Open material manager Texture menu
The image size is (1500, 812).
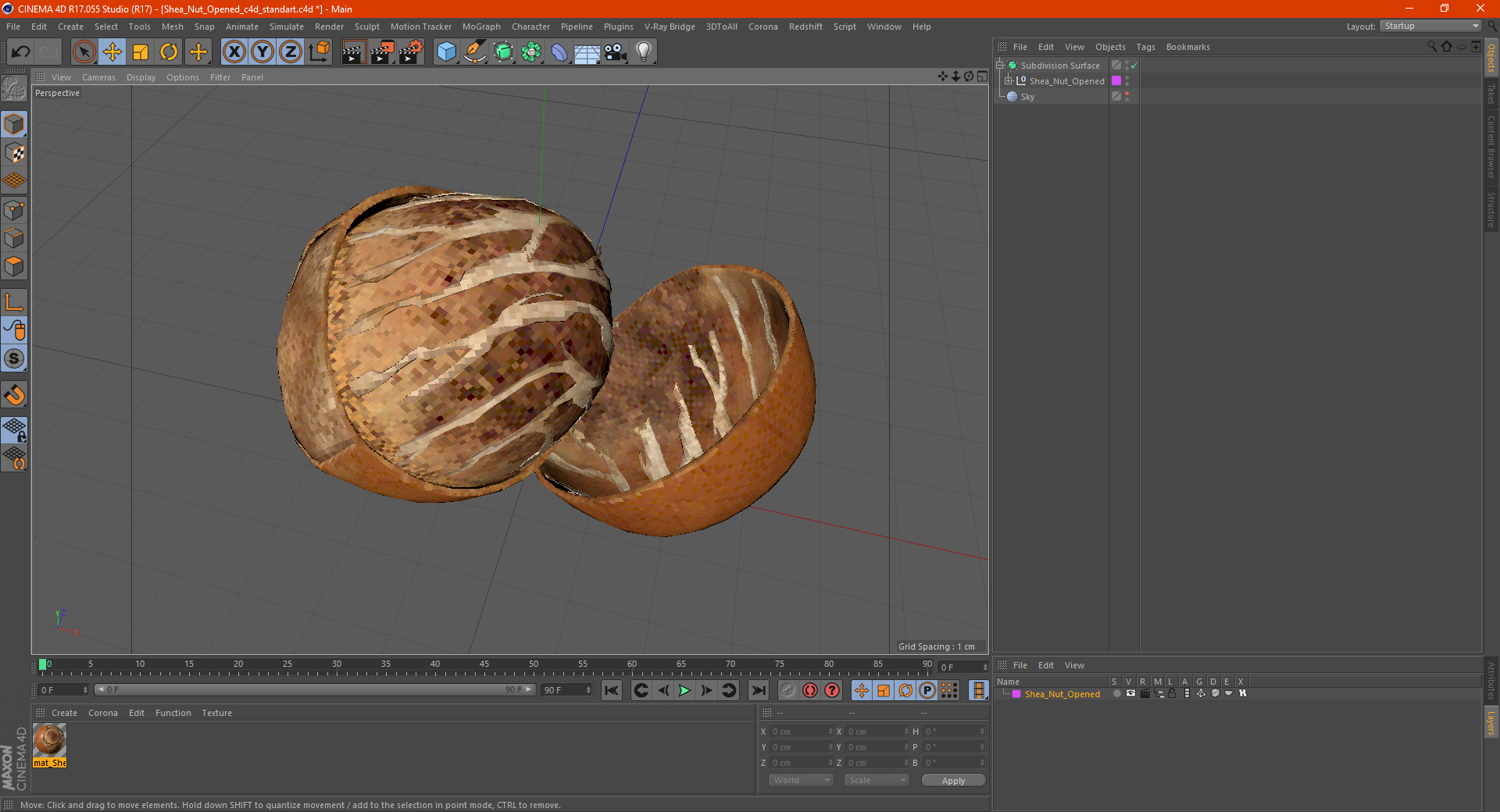point(216,713)
